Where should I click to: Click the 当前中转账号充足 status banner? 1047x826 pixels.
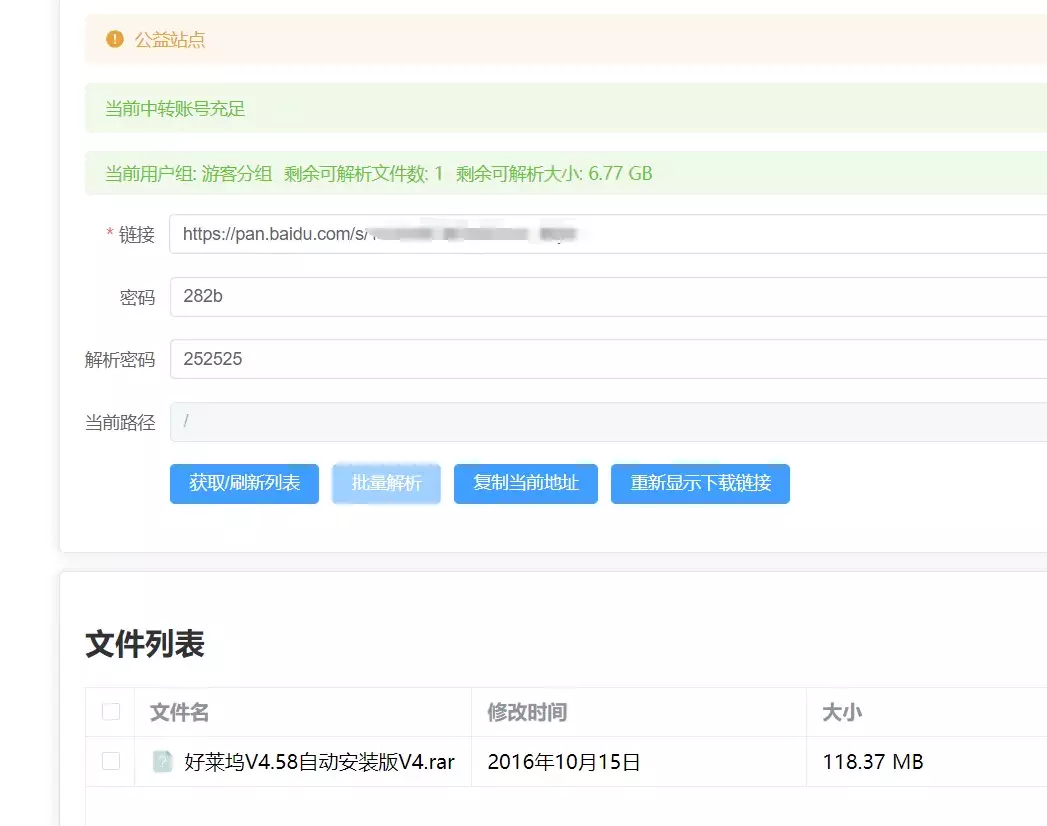pyautogui.click(x=175, y=109)
